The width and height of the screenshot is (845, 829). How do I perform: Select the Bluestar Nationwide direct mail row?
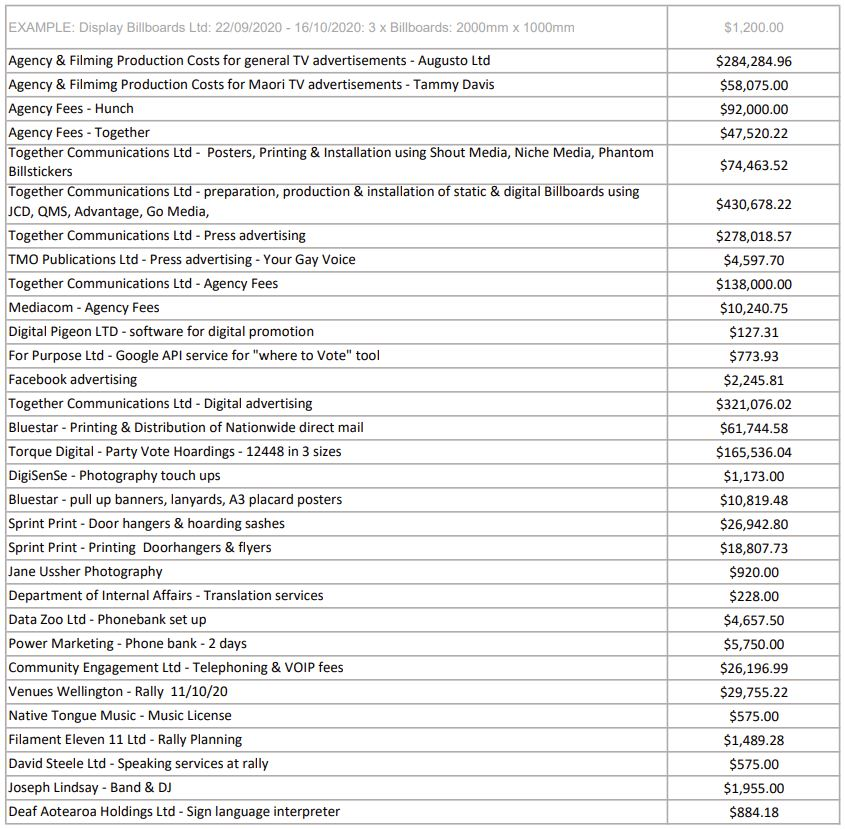pyautogui.click(x=186, y=427)
